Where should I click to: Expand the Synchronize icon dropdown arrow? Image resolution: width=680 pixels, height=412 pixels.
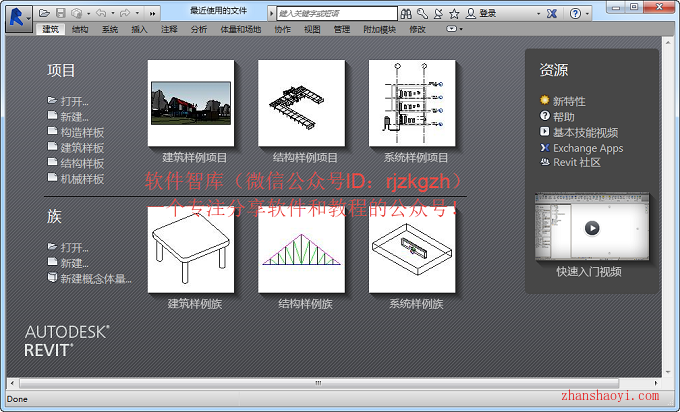pos(88,14)
